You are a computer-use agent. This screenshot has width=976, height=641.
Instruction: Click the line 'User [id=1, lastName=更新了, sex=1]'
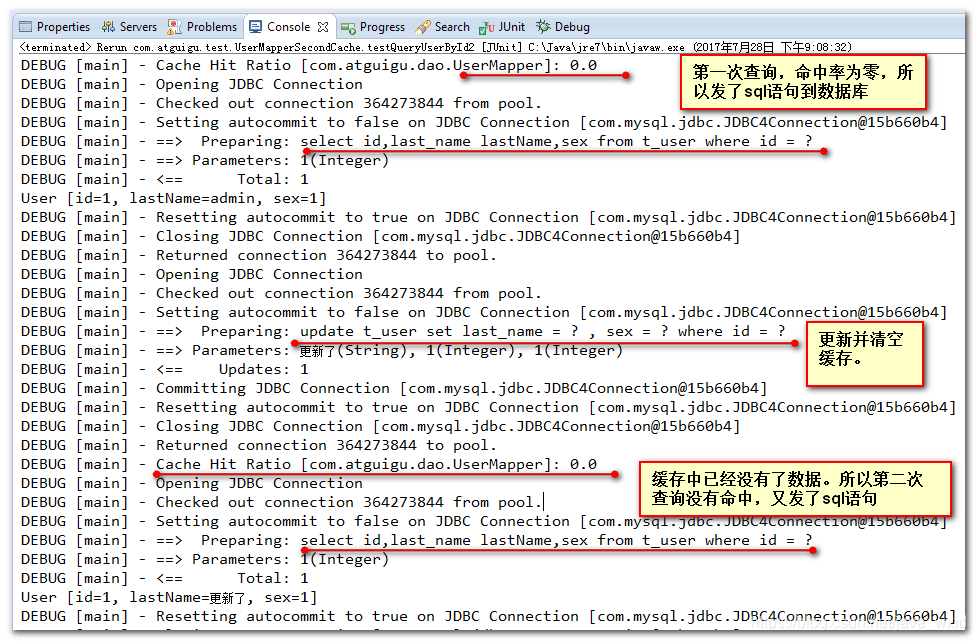169,597
